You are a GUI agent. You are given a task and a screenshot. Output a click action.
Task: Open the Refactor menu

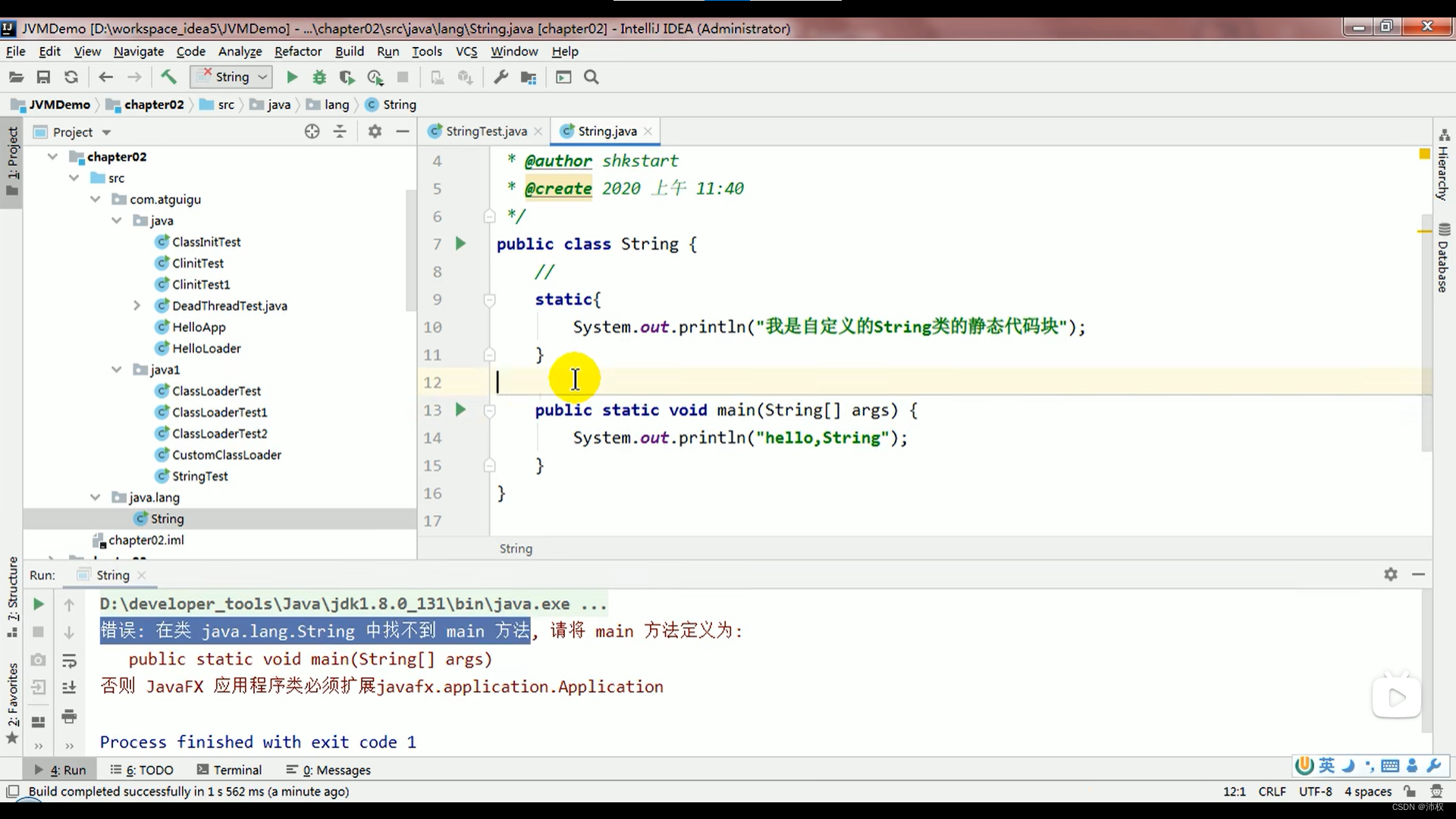tap(297, 51)
